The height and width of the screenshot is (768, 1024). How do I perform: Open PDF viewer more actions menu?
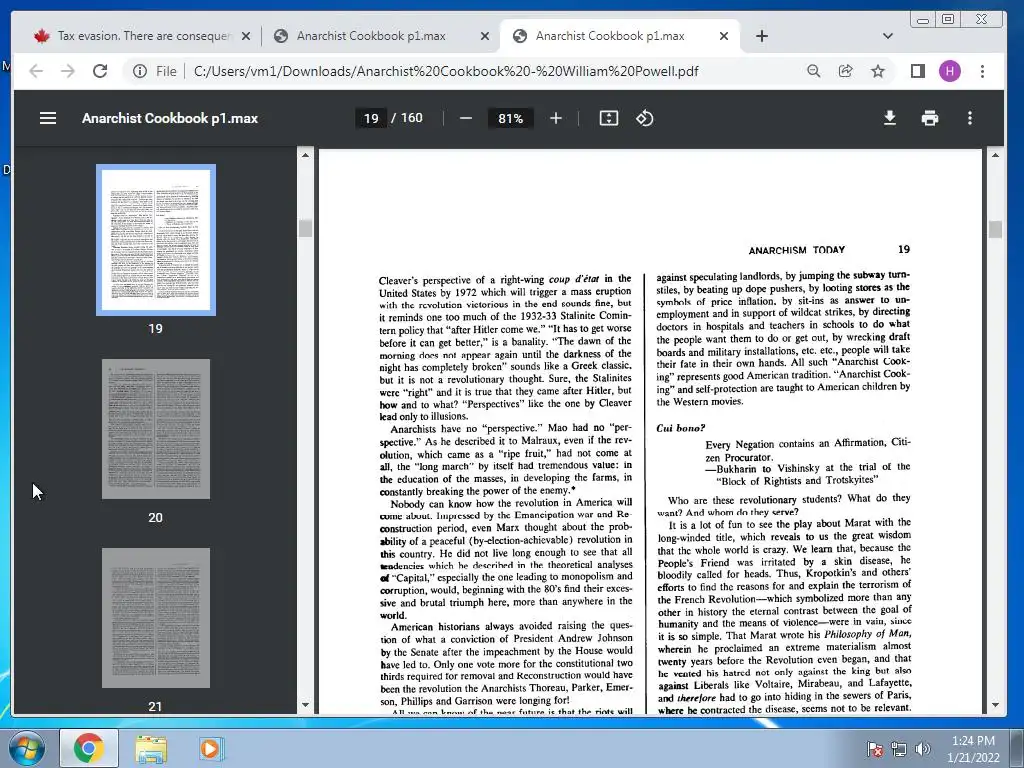[970, 118]
